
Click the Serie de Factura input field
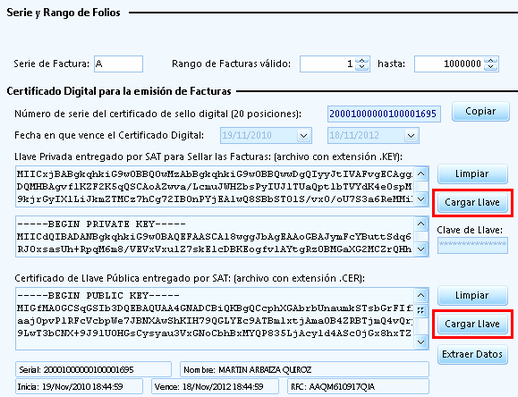(118, 64)
